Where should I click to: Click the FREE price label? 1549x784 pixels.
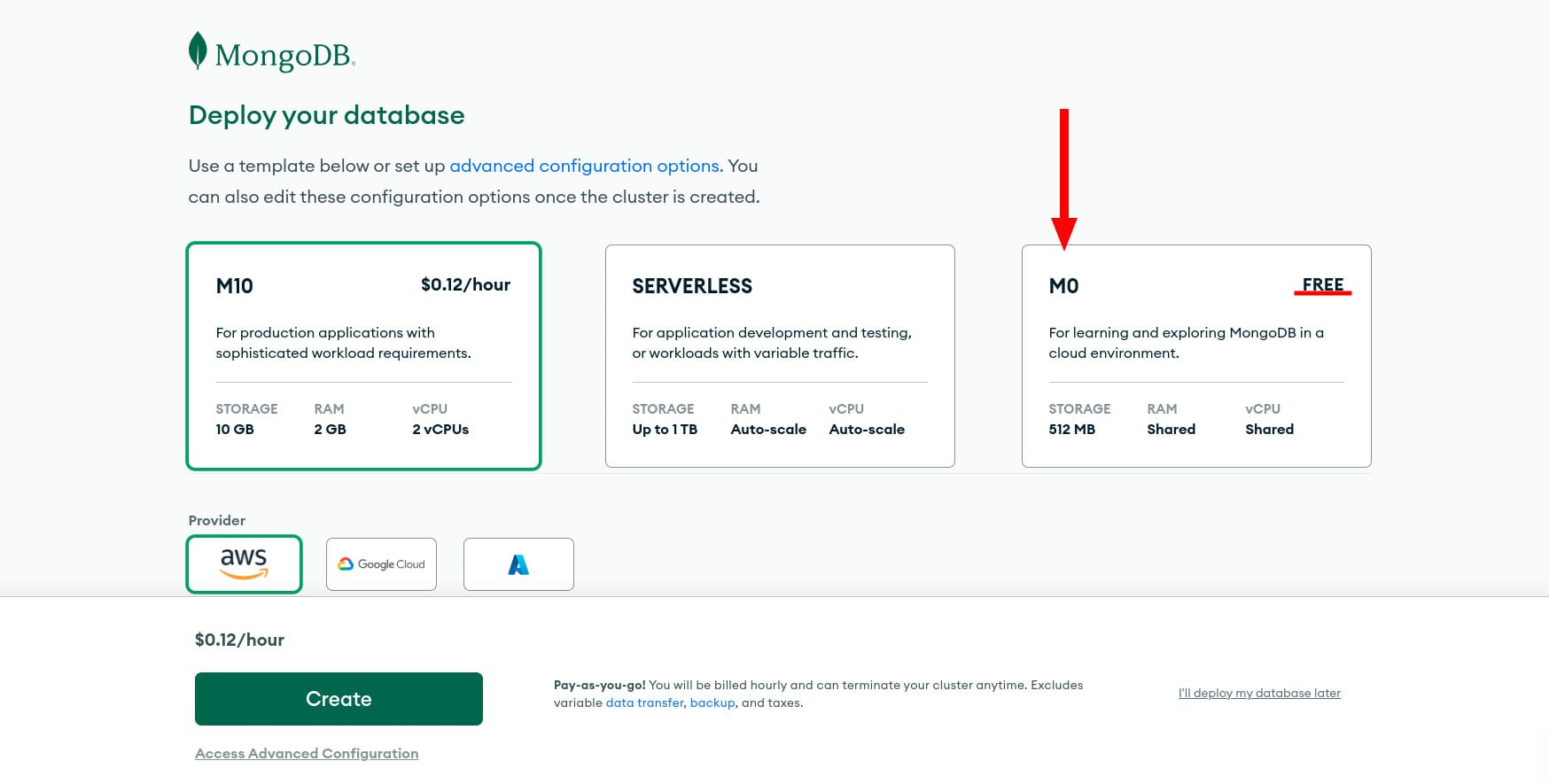click(x=1323, y=284)
